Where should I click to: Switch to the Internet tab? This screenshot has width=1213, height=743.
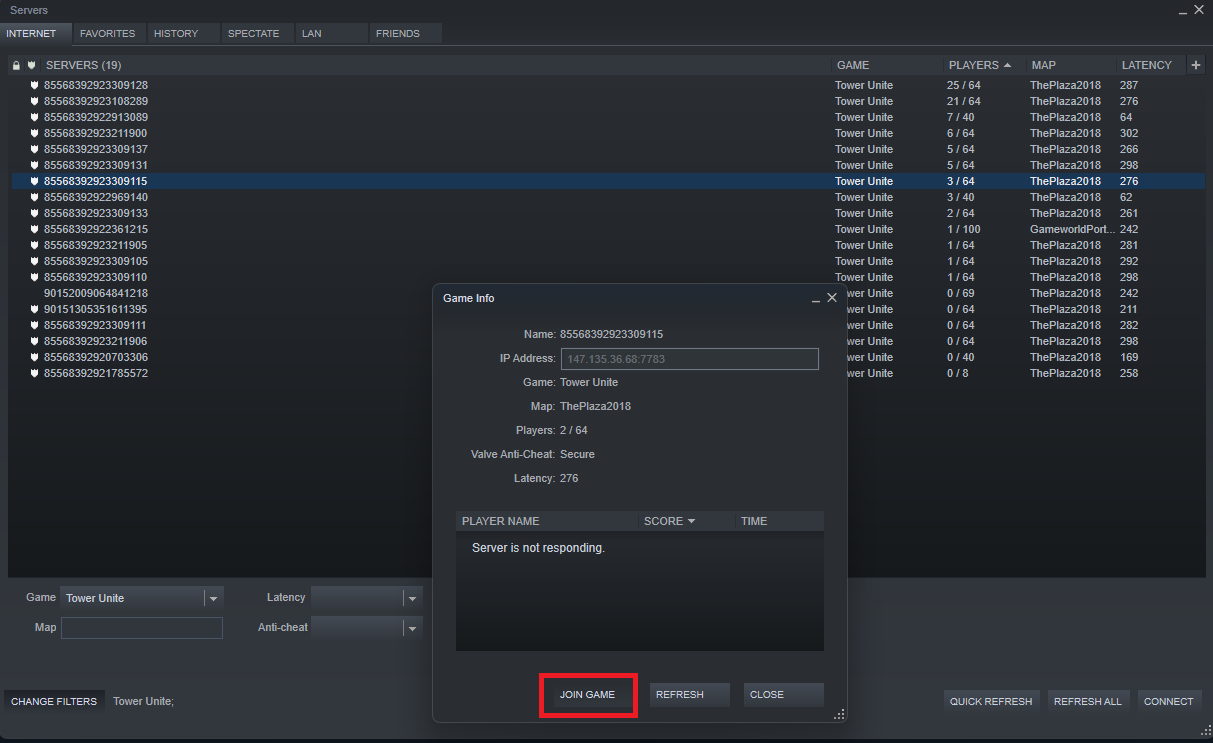click(x=36, y=34)
